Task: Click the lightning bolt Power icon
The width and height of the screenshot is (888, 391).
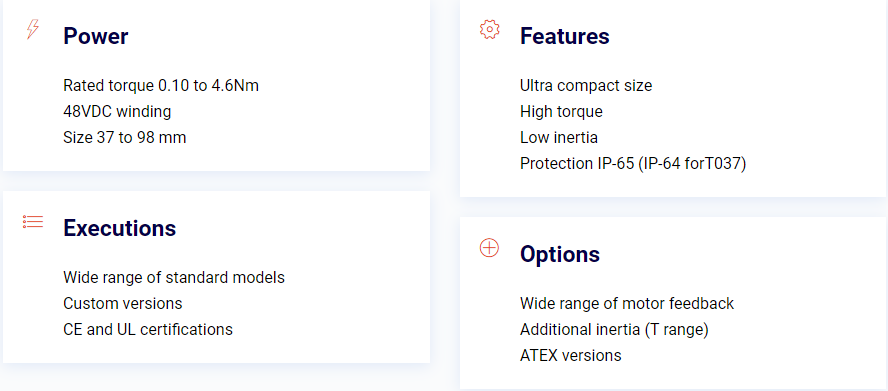Action: pyautogui.click(x=33, y=29)
